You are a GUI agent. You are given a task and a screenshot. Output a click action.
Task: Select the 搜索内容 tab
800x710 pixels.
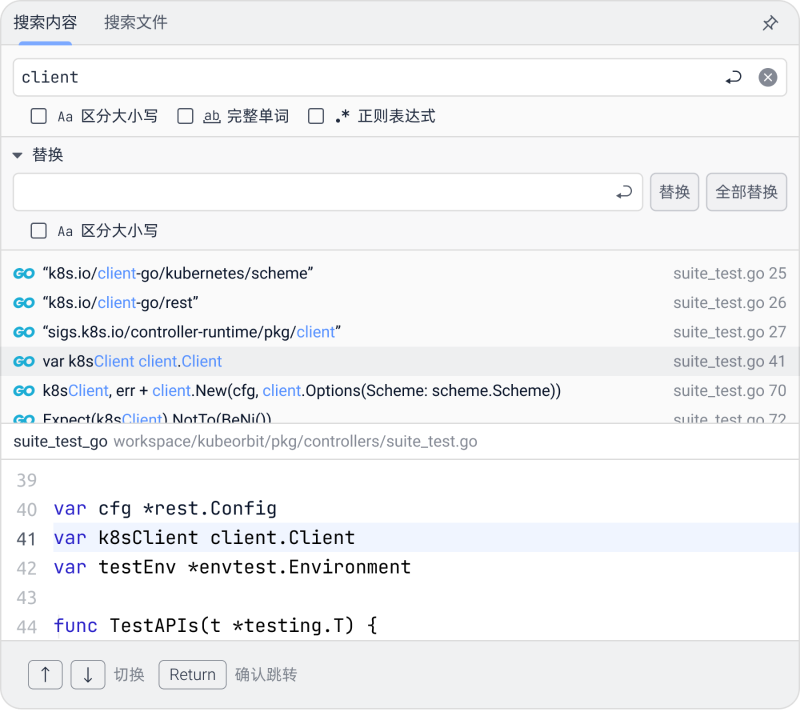click(45, 22)
